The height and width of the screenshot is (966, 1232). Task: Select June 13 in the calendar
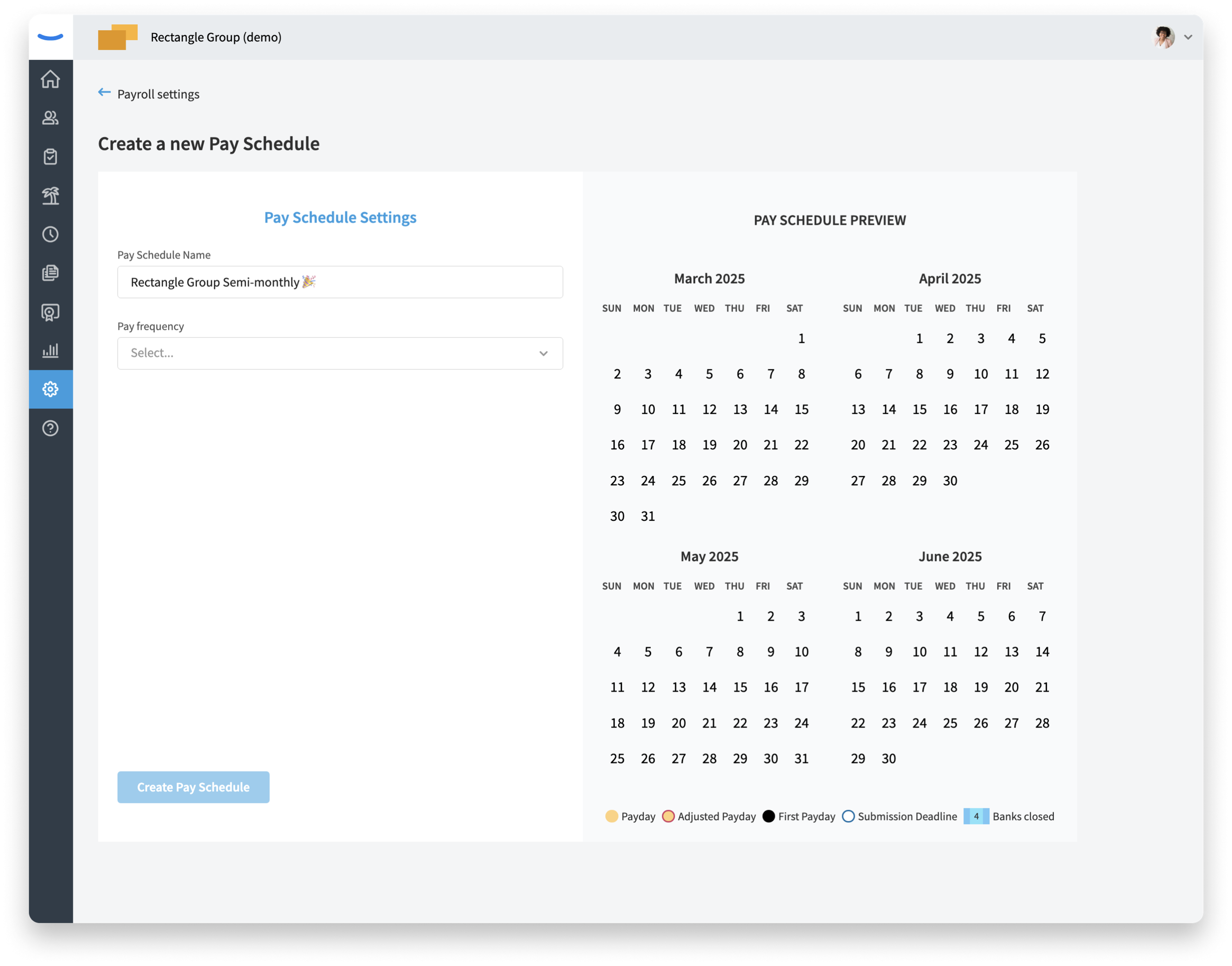1012,652
